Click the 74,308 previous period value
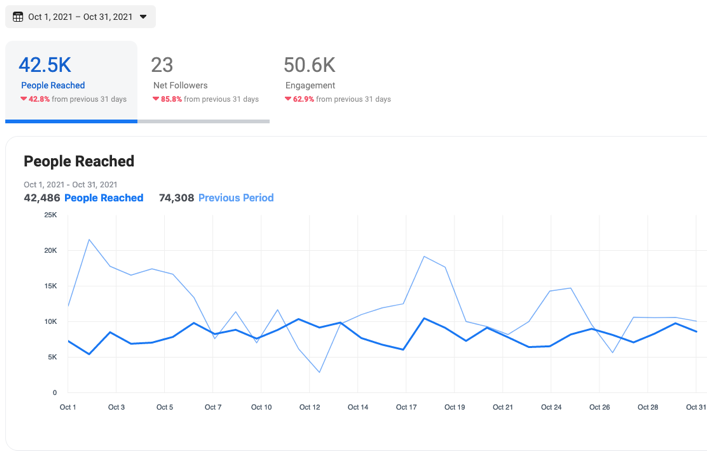This screenshot has width=707, height=451. pyautogui.click(x=176, y=198)
